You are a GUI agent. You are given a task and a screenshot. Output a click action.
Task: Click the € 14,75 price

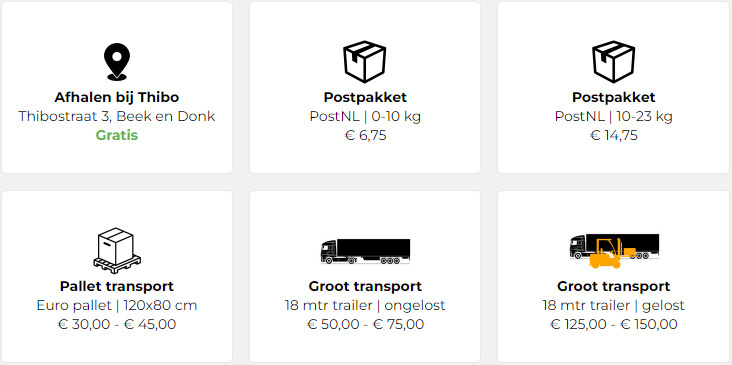click(x=613, y=135)
